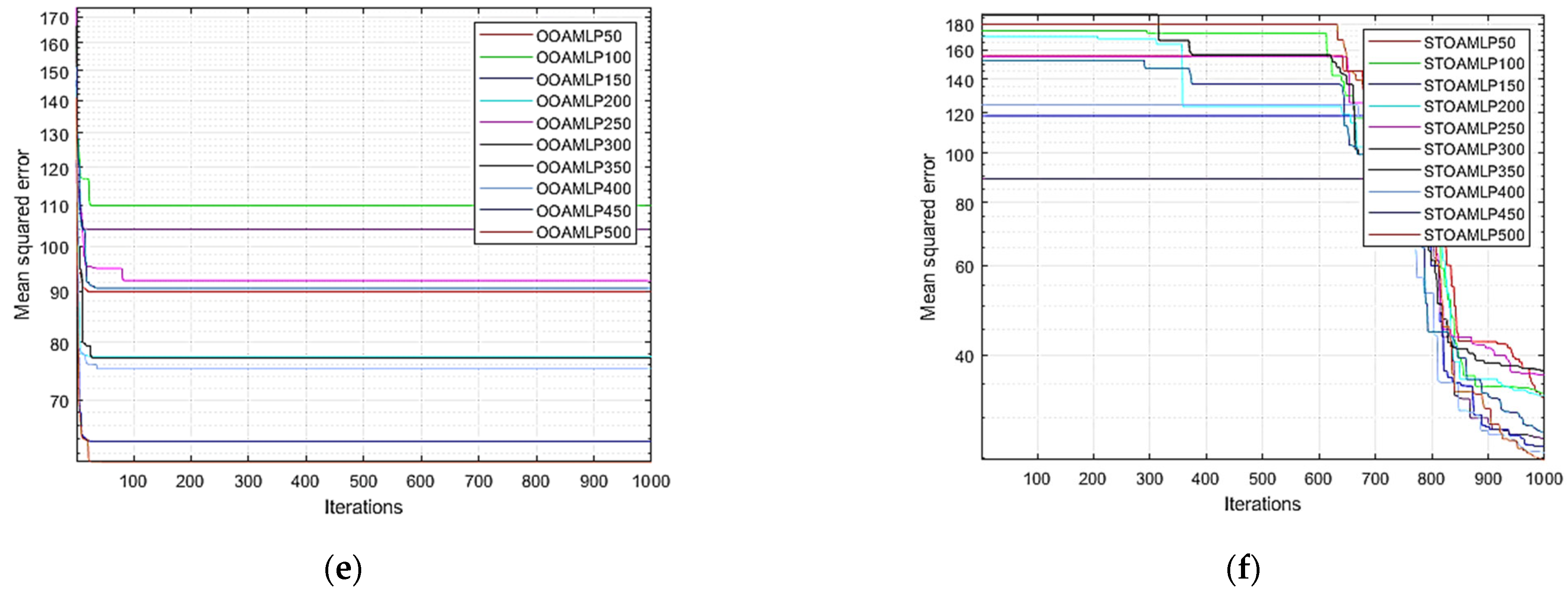Click the OOAMLP100 legend label
1568x593 pixels.
pyautogui.click(x=583, y=58)
